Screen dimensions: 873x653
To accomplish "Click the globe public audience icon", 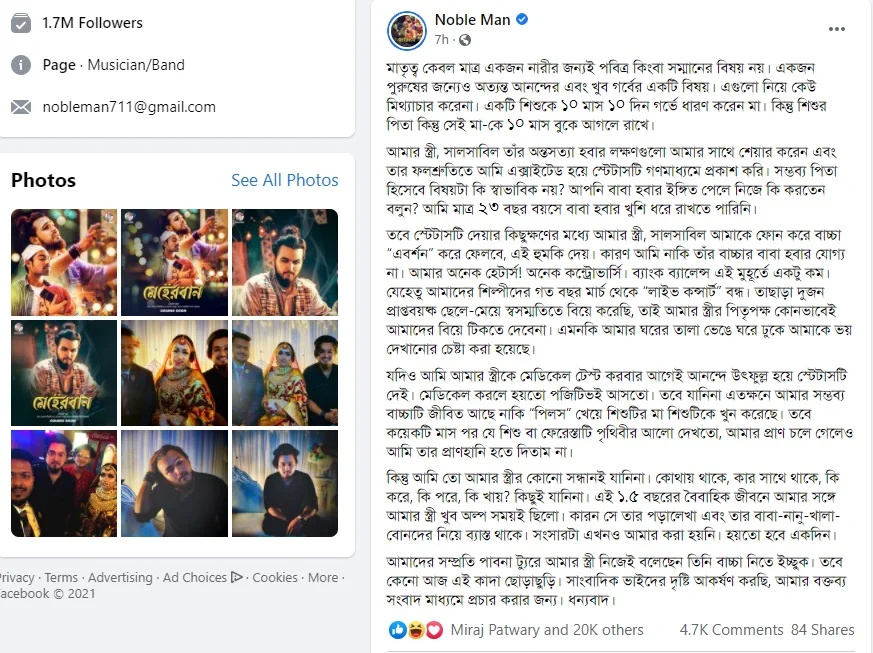I will [465, 40].
